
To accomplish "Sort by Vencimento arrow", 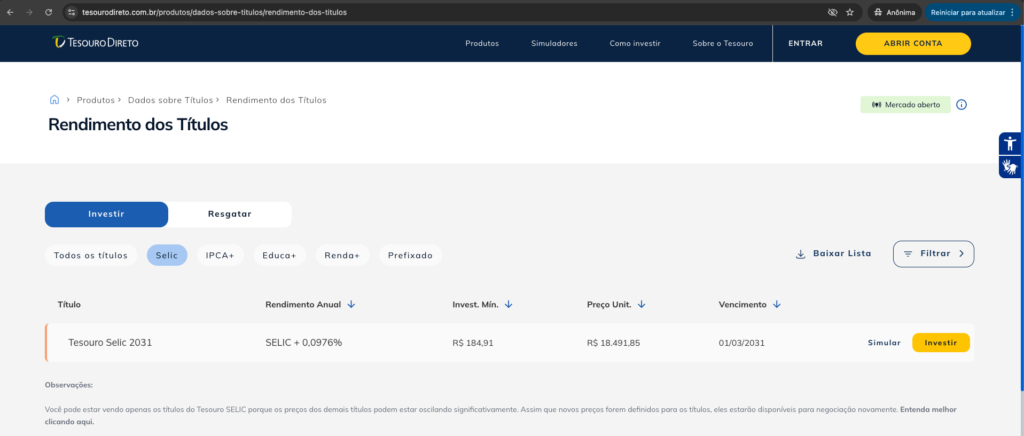I will [x=776, y=304].
